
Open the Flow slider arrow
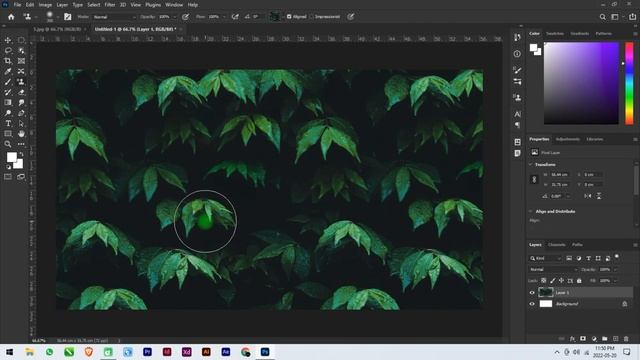pyautogui.click(x=224, y=17)
